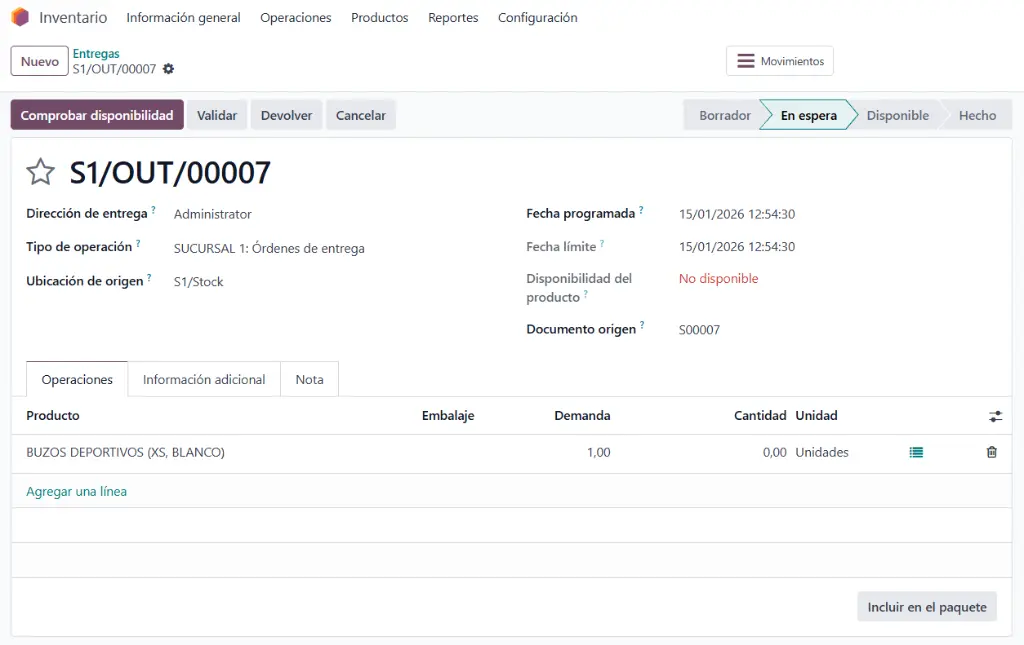
Task: Open the Productos menu
Action: (x=379, y=18)
